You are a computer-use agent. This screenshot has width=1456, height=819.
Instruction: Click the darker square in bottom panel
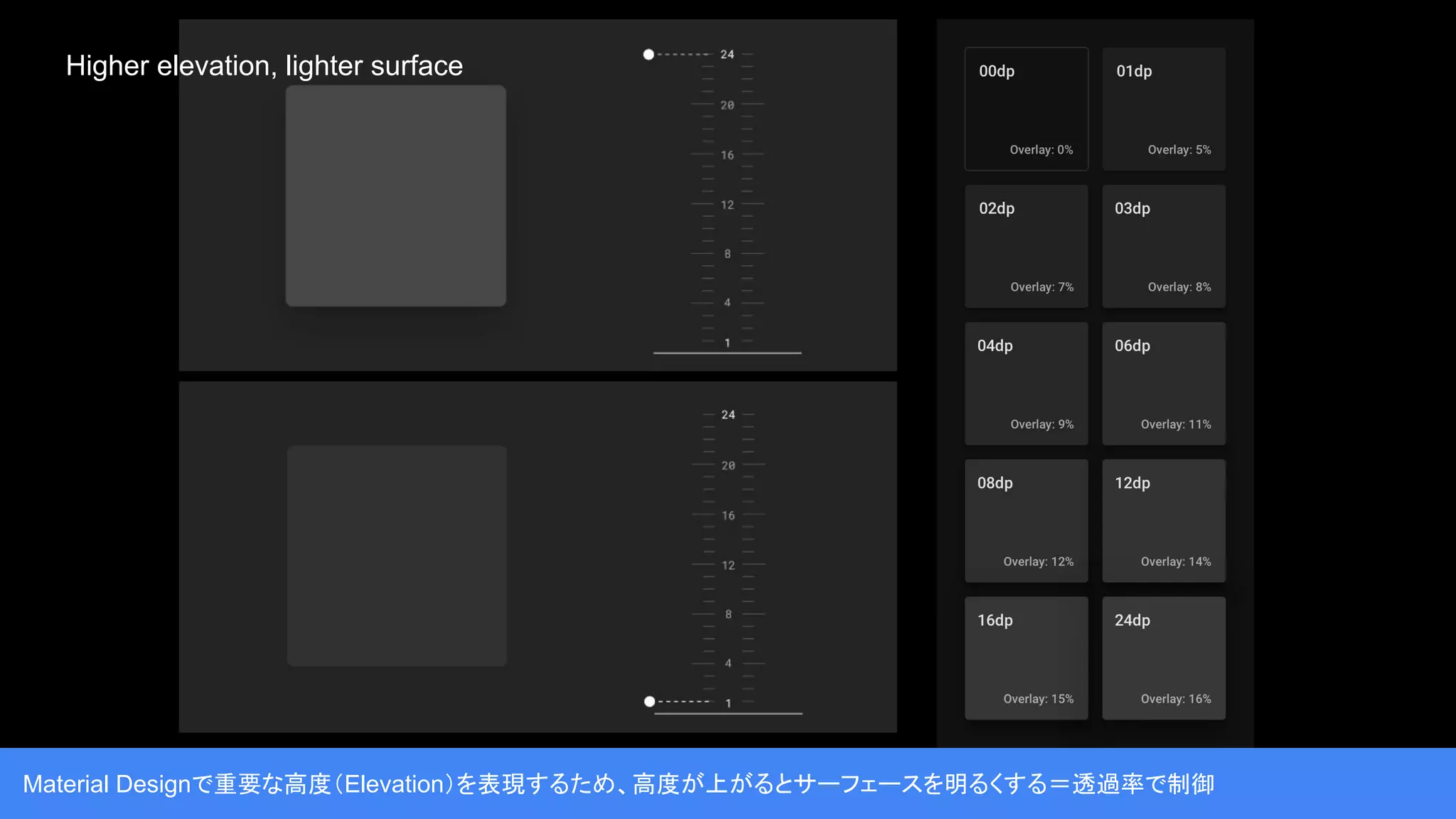click(x=397, y=556)
